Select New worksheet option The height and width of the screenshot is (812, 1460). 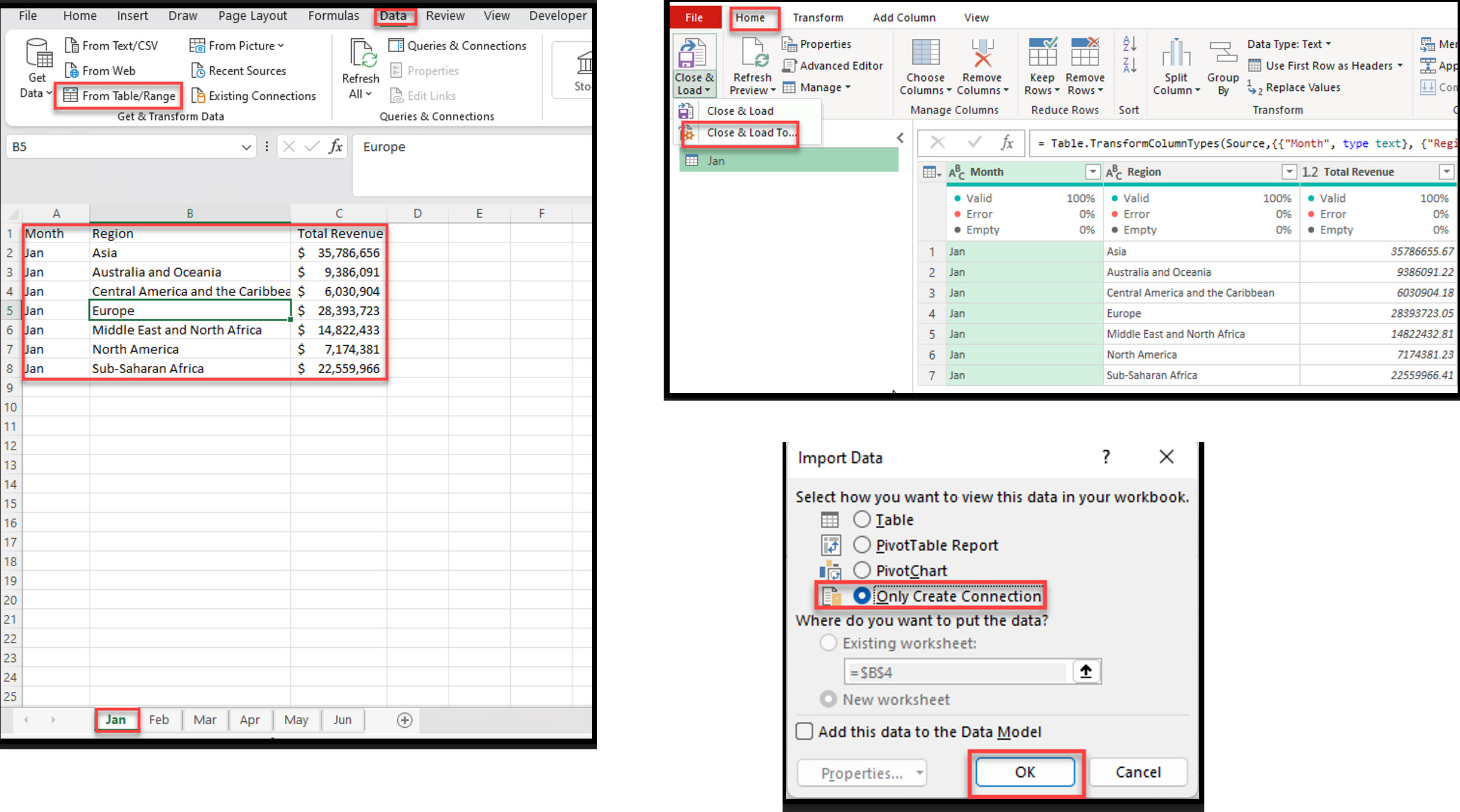point(829,699)
